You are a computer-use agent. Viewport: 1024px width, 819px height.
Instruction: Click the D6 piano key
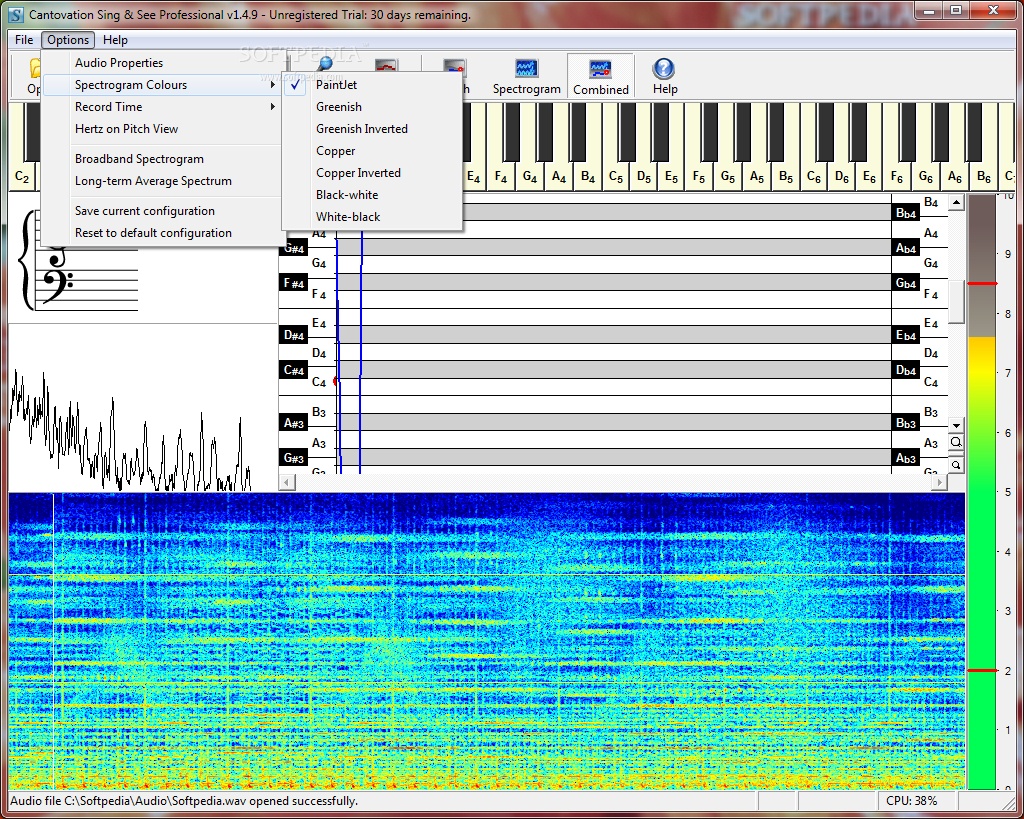tap(842, 176)
